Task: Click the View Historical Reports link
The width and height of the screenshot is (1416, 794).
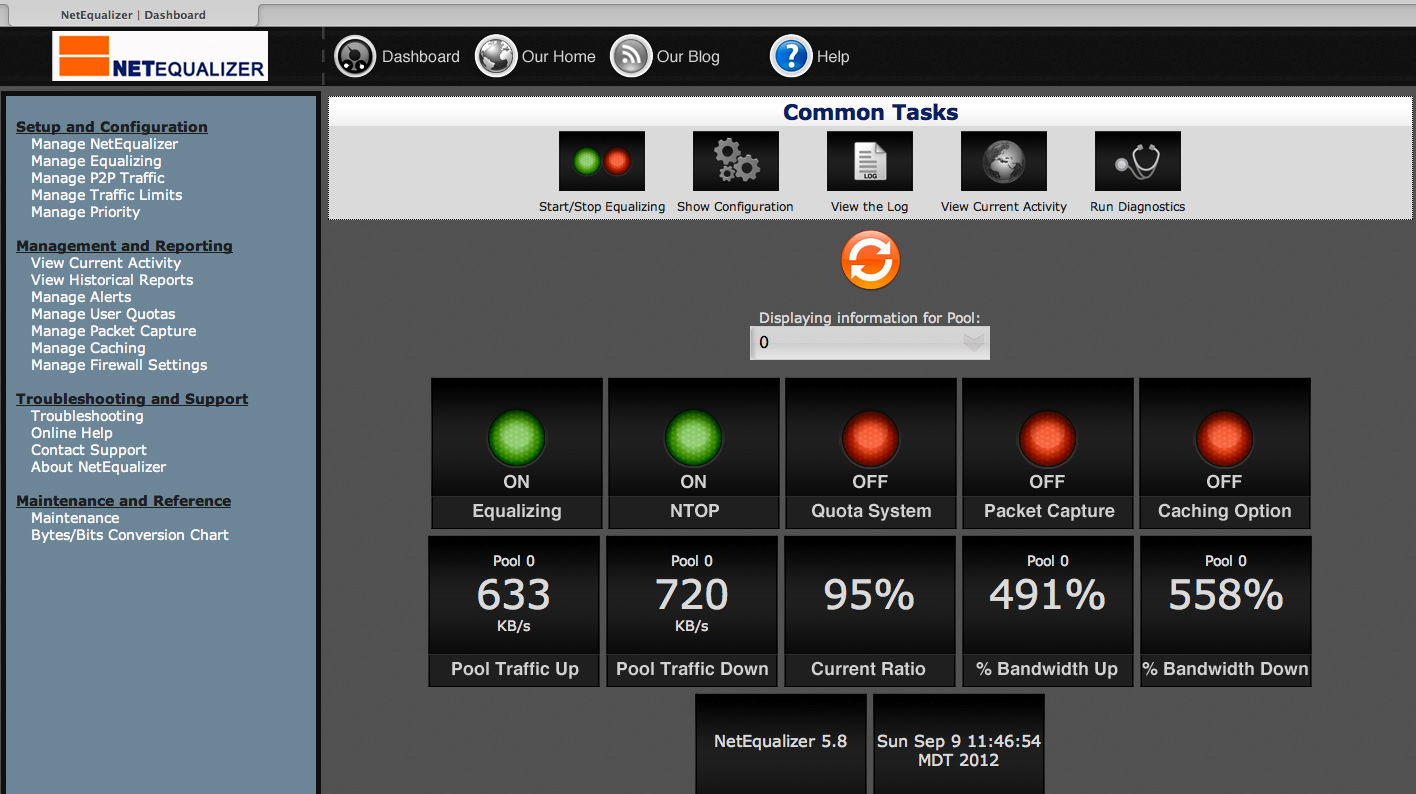Action: coord(112,280)
